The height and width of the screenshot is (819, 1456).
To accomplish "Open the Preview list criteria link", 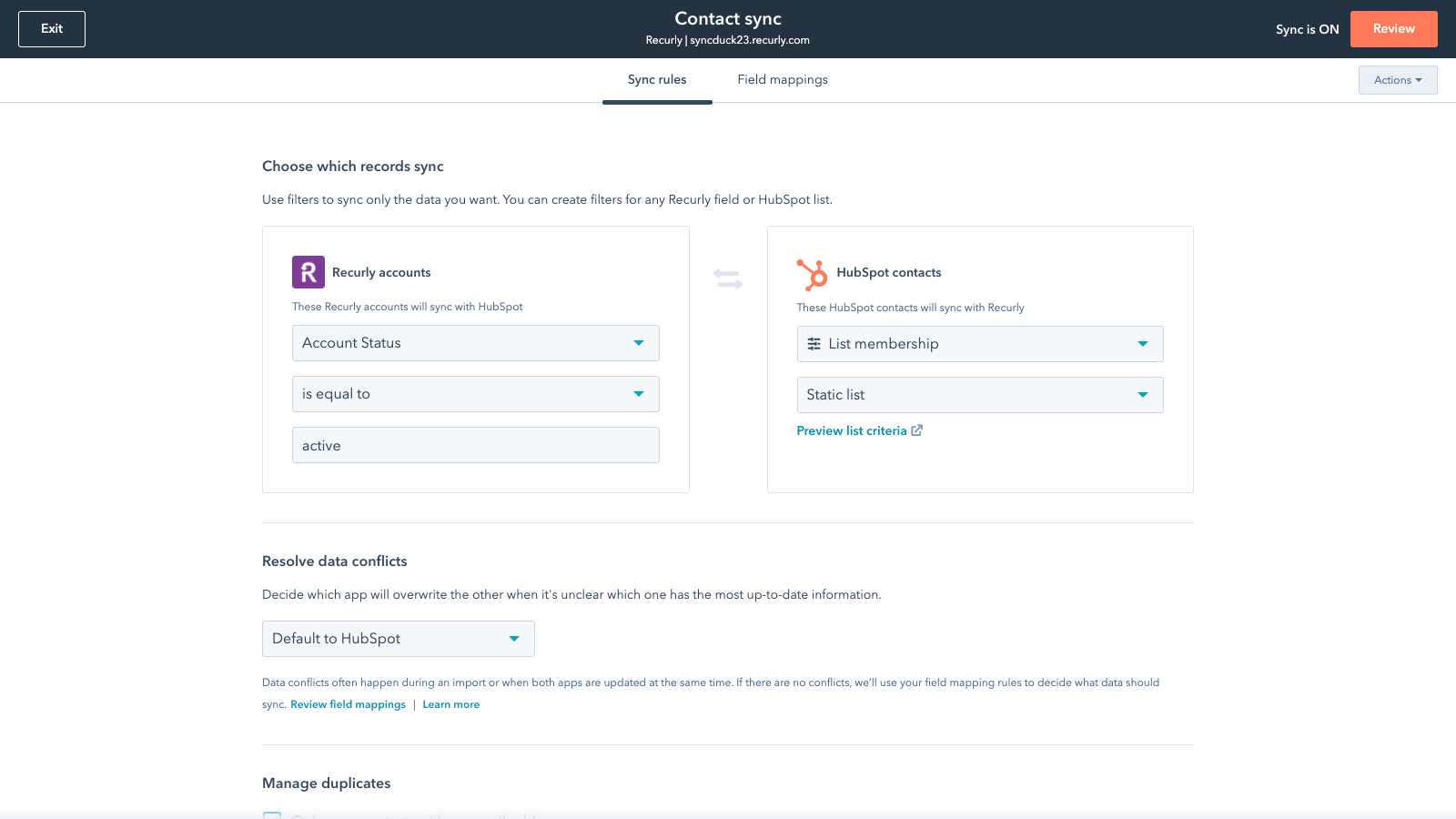I will coord(851,431).
